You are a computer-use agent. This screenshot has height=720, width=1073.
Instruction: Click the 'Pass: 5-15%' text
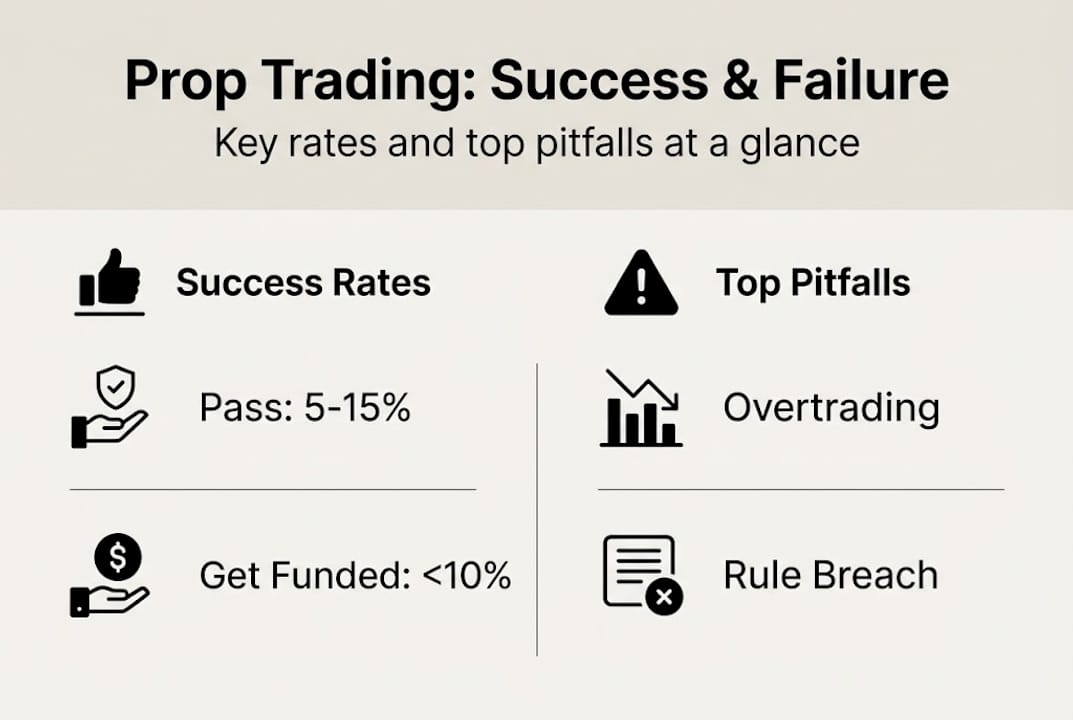tap(305, 408)
